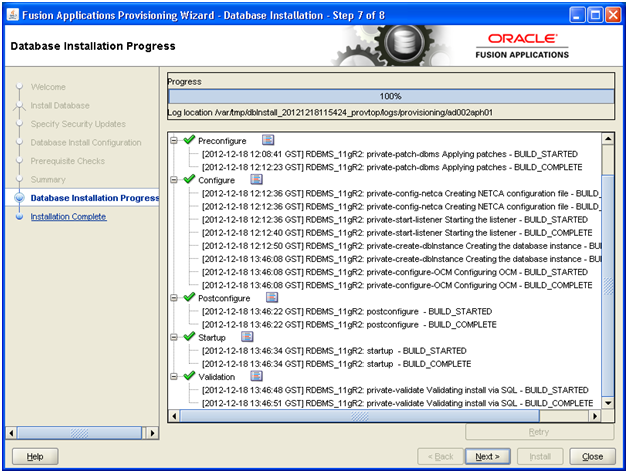
Task: Open the Startup phase log icon
Action: (247, 337)
